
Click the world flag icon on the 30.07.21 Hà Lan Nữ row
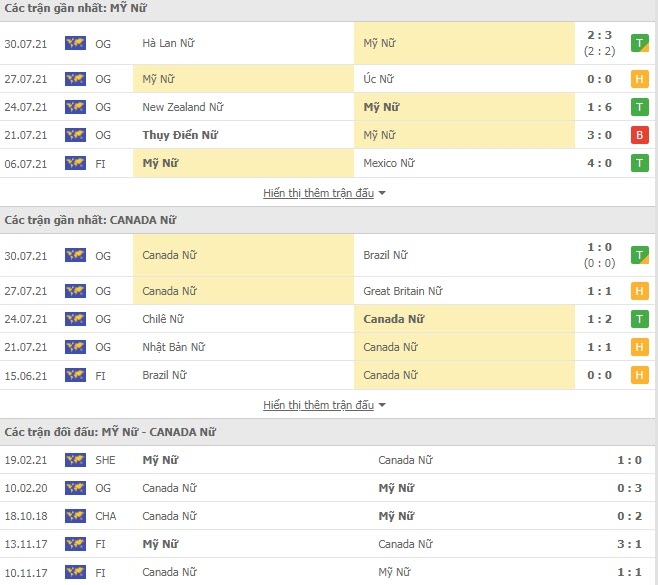76,43
